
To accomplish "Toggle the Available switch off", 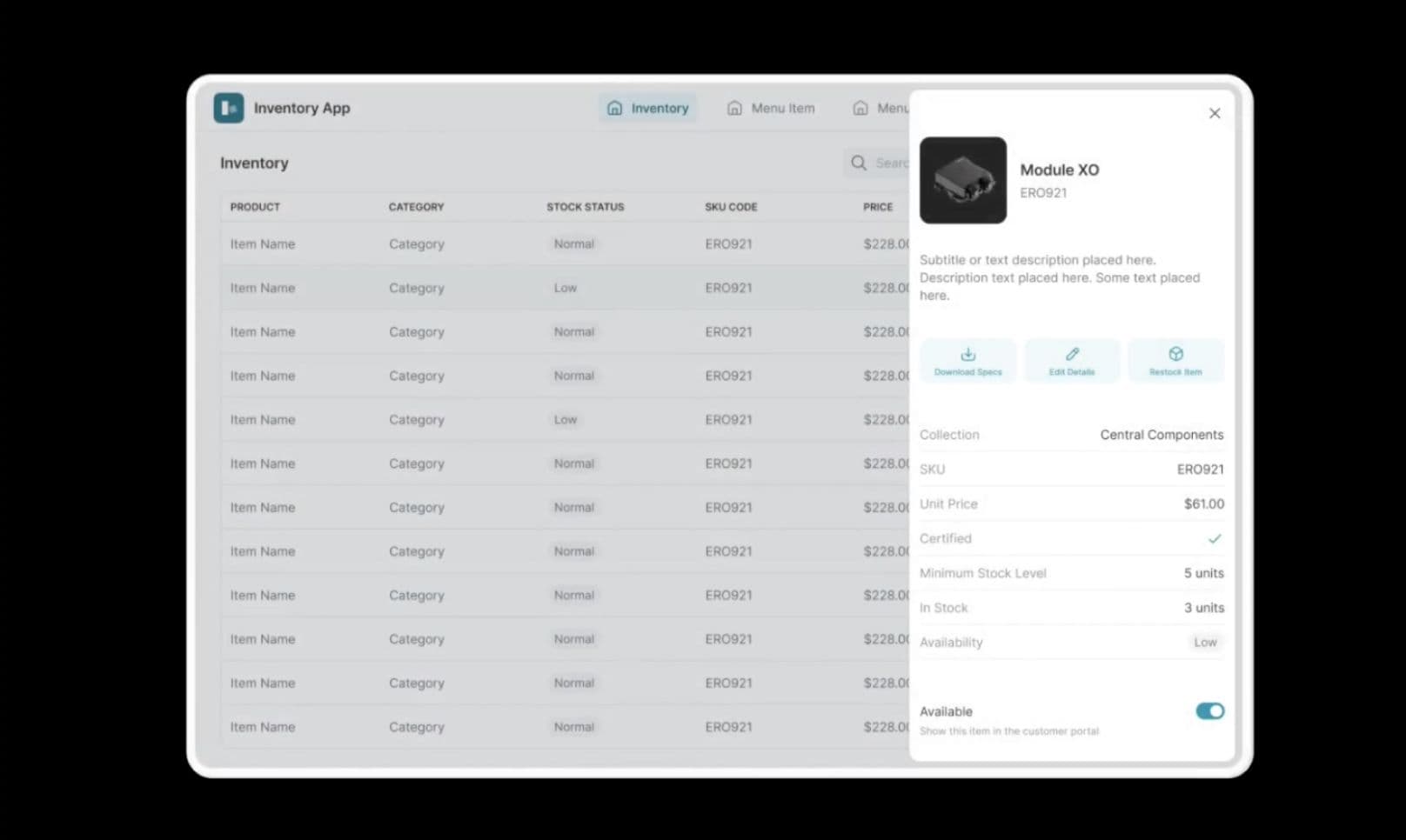I will point(1209,711).
